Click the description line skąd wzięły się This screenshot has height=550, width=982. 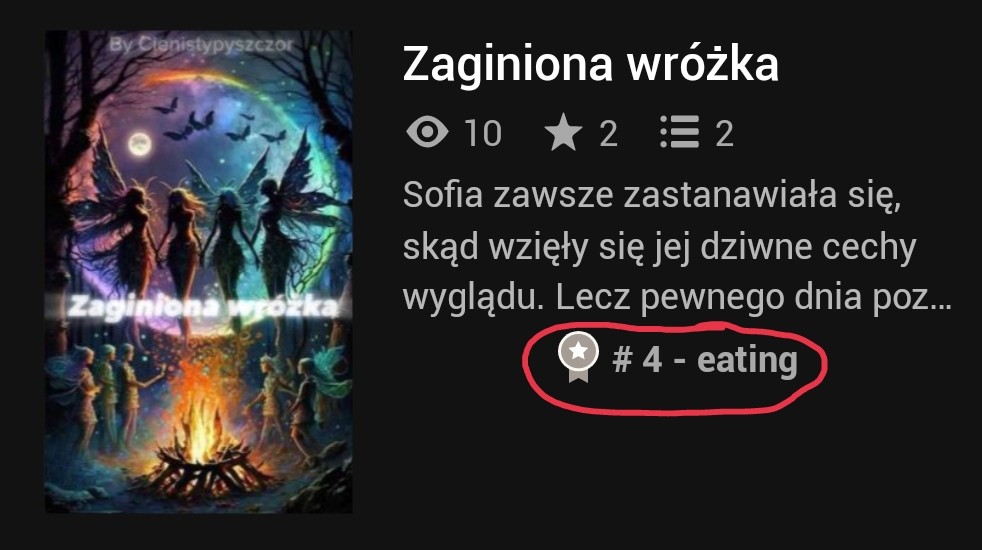tap(659, 247)
